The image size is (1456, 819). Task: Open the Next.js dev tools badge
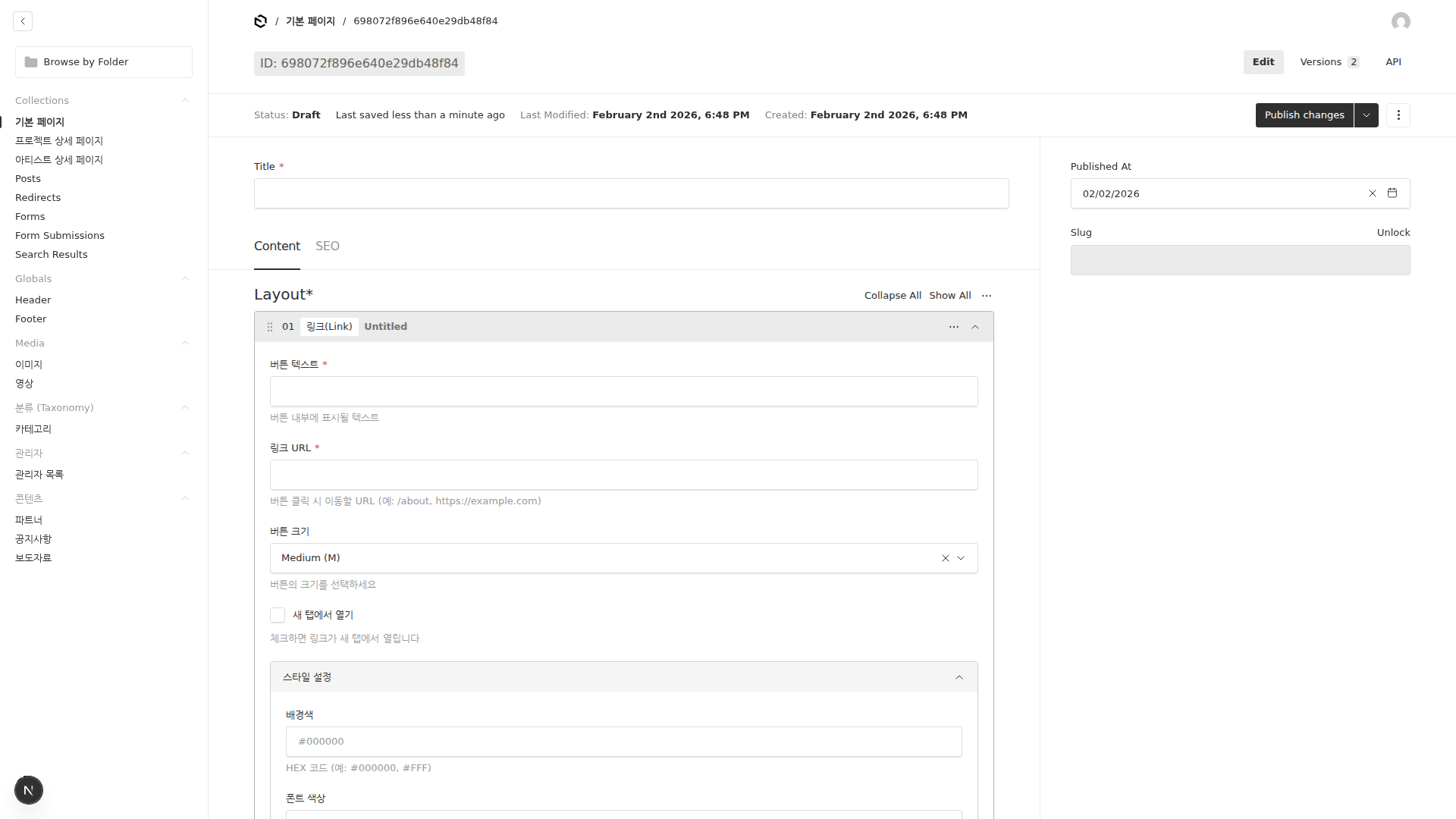pos(29,790)
